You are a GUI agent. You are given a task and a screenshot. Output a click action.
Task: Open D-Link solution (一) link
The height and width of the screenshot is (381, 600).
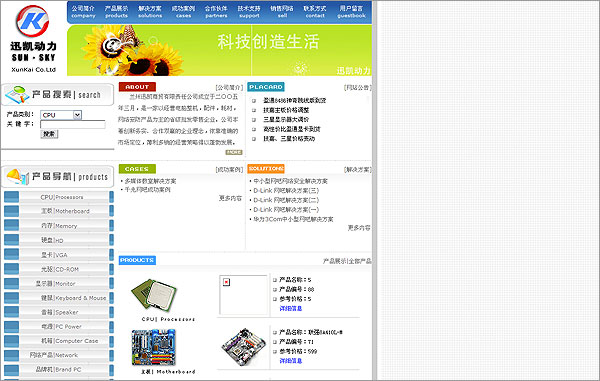[x=286, y=210]
